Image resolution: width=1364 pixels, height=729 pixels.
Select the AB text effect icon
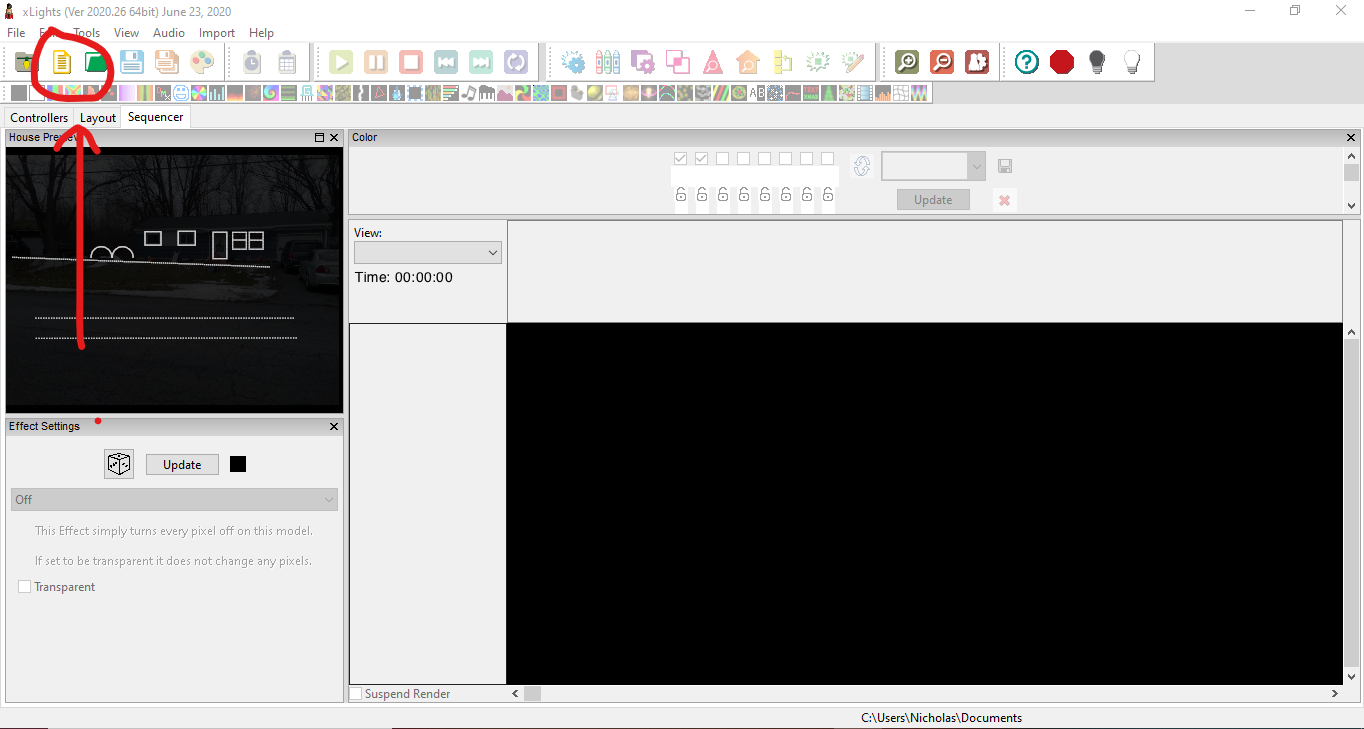coord(757,93)
